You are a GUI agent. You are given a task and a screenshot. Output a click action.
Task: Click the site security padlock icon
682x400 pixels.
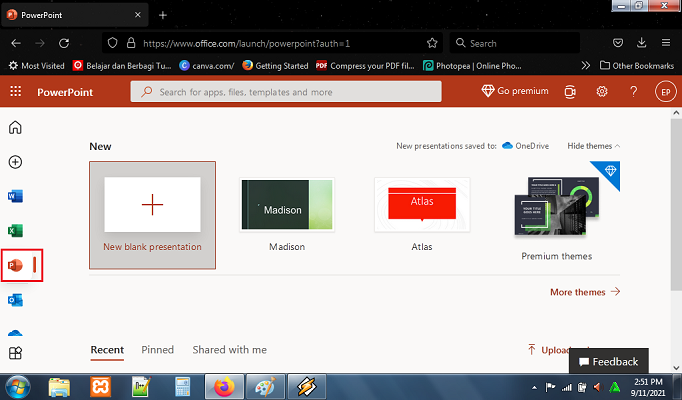131,43
